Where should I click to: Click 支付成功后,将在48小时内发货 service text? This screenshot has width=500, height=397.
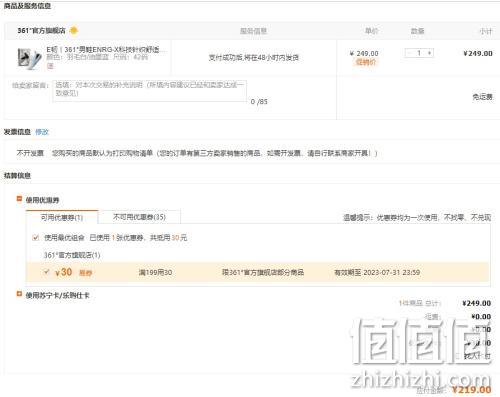click(254, 58)
